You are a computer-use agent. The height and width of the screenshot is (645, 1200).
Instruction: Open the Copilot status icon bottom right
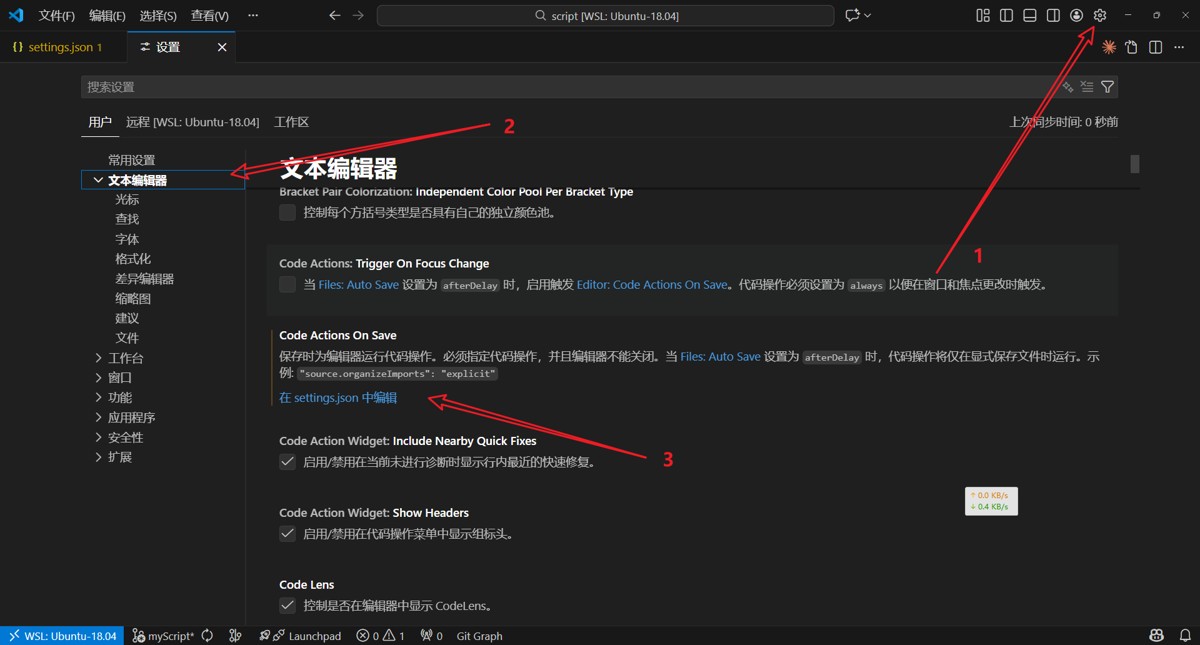click(x=1156, y=636)
